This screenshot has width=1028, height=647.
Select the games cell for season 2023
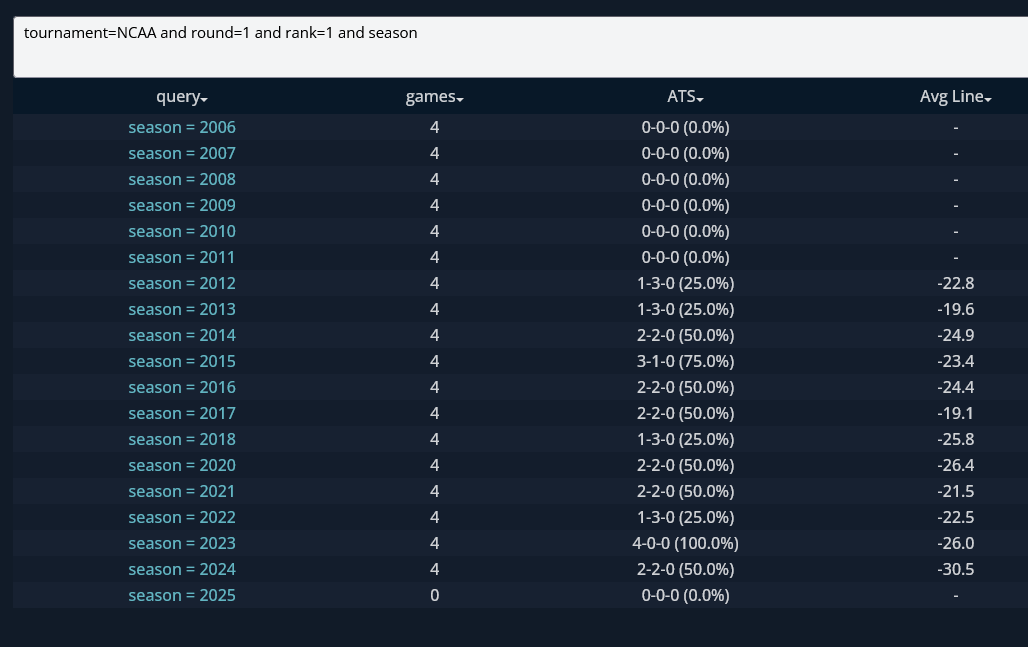434,543
